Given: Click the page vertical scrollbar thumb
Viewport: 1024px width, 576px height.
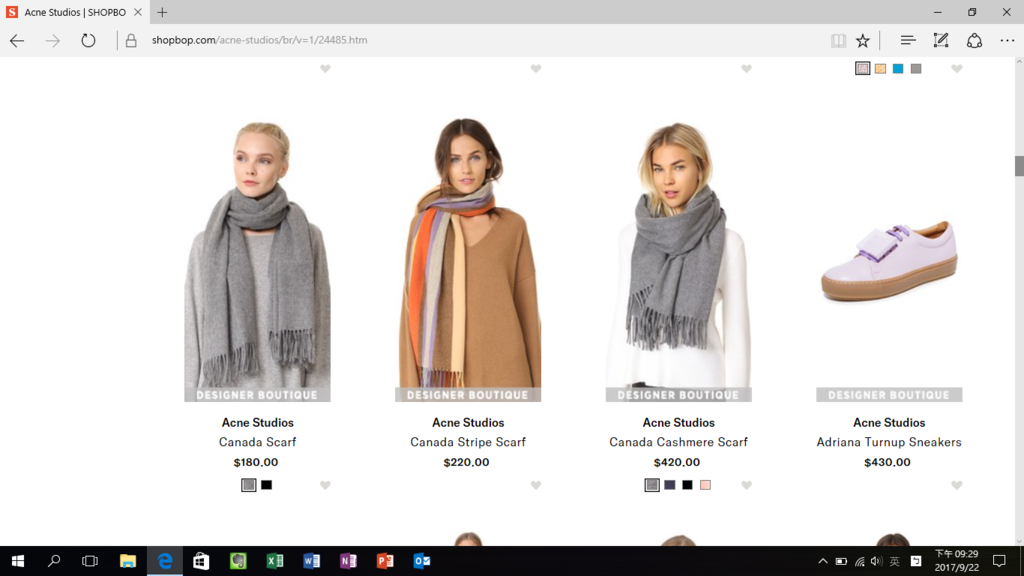Looking at the screenshot, I should pos(1019,166).
